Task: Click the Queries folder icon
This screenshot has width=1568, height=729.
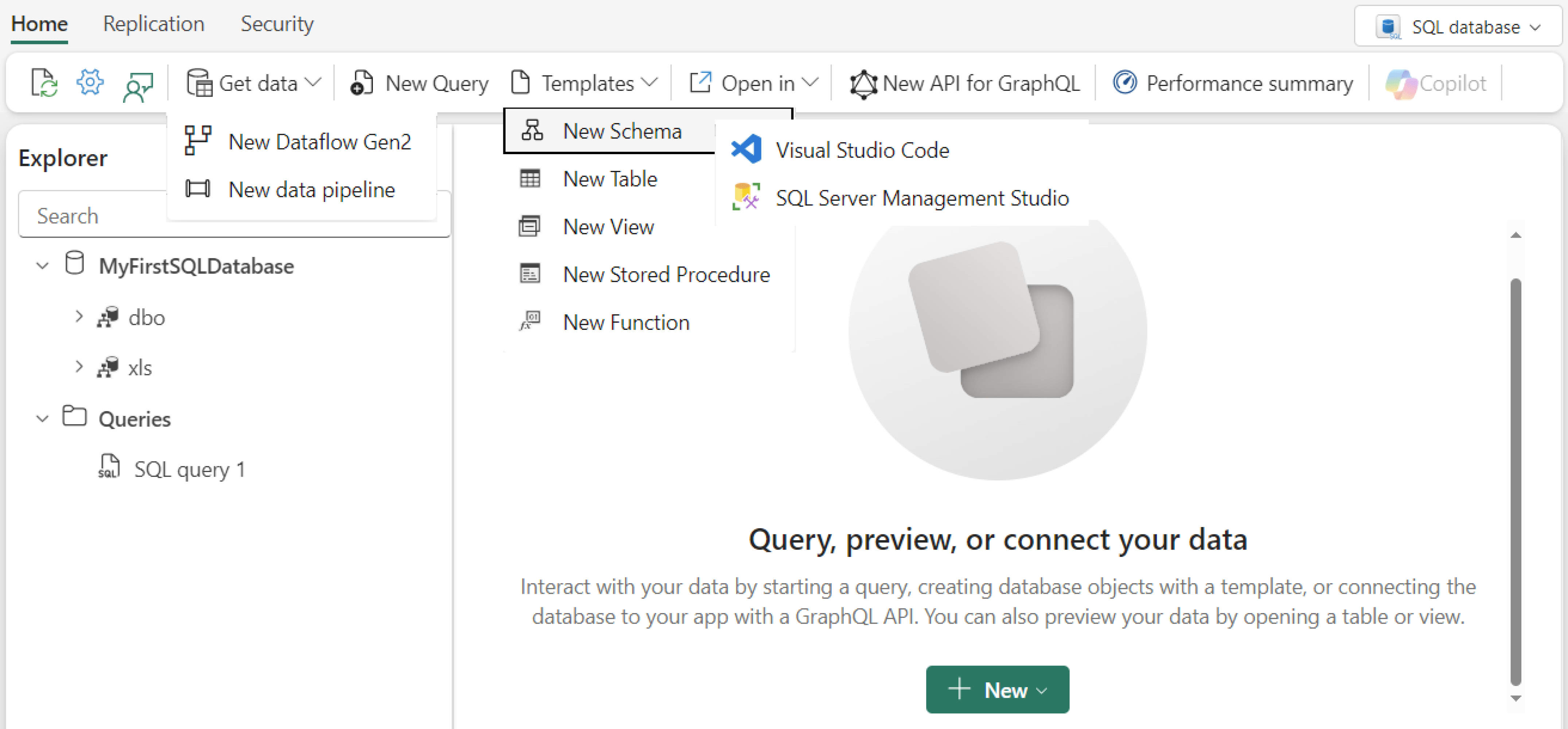Action: pos(75,417)
